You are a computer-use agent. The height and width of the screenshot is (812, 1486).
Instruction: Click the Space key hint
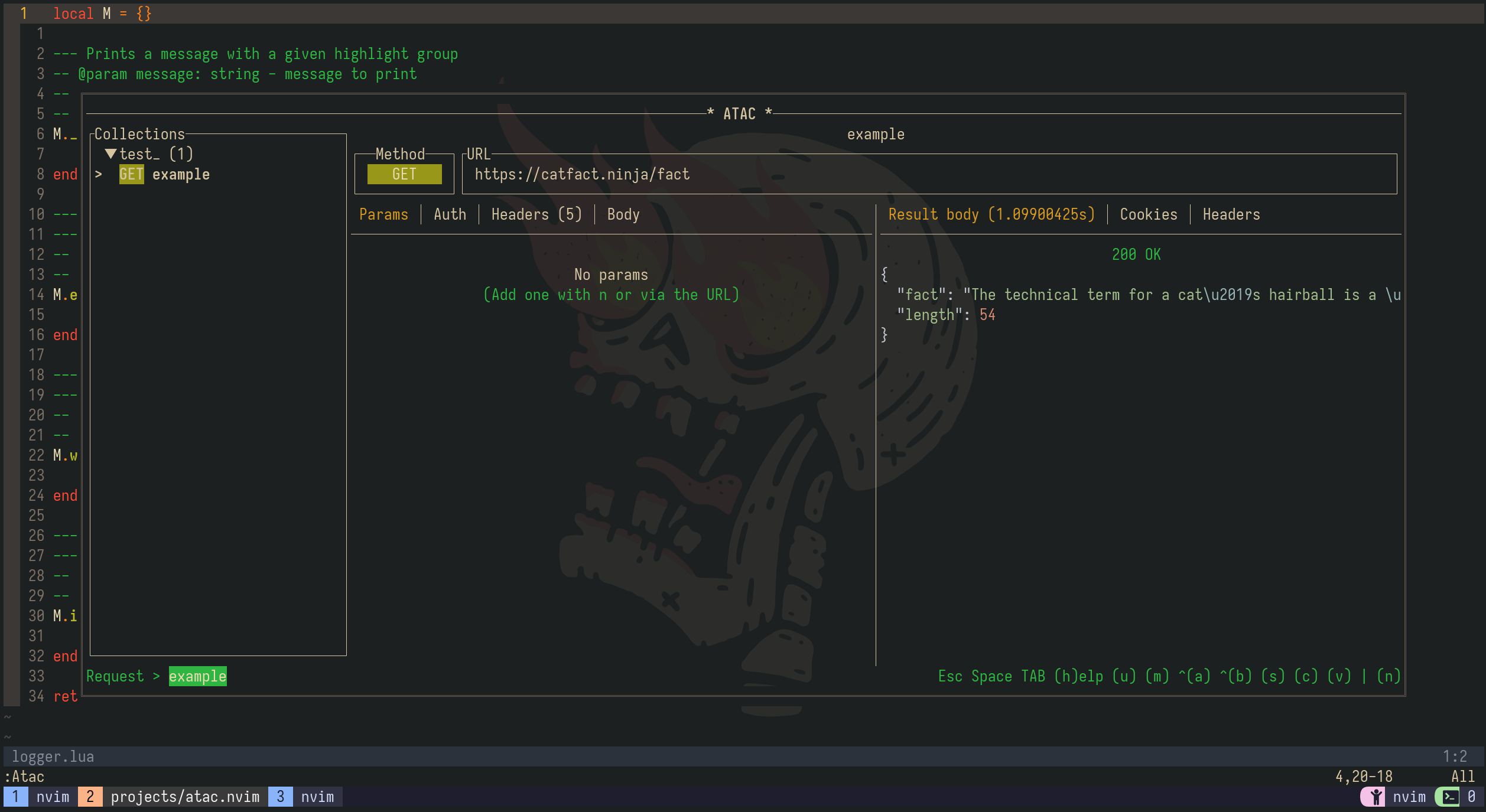pyautogui.click(x=991, y=676)
